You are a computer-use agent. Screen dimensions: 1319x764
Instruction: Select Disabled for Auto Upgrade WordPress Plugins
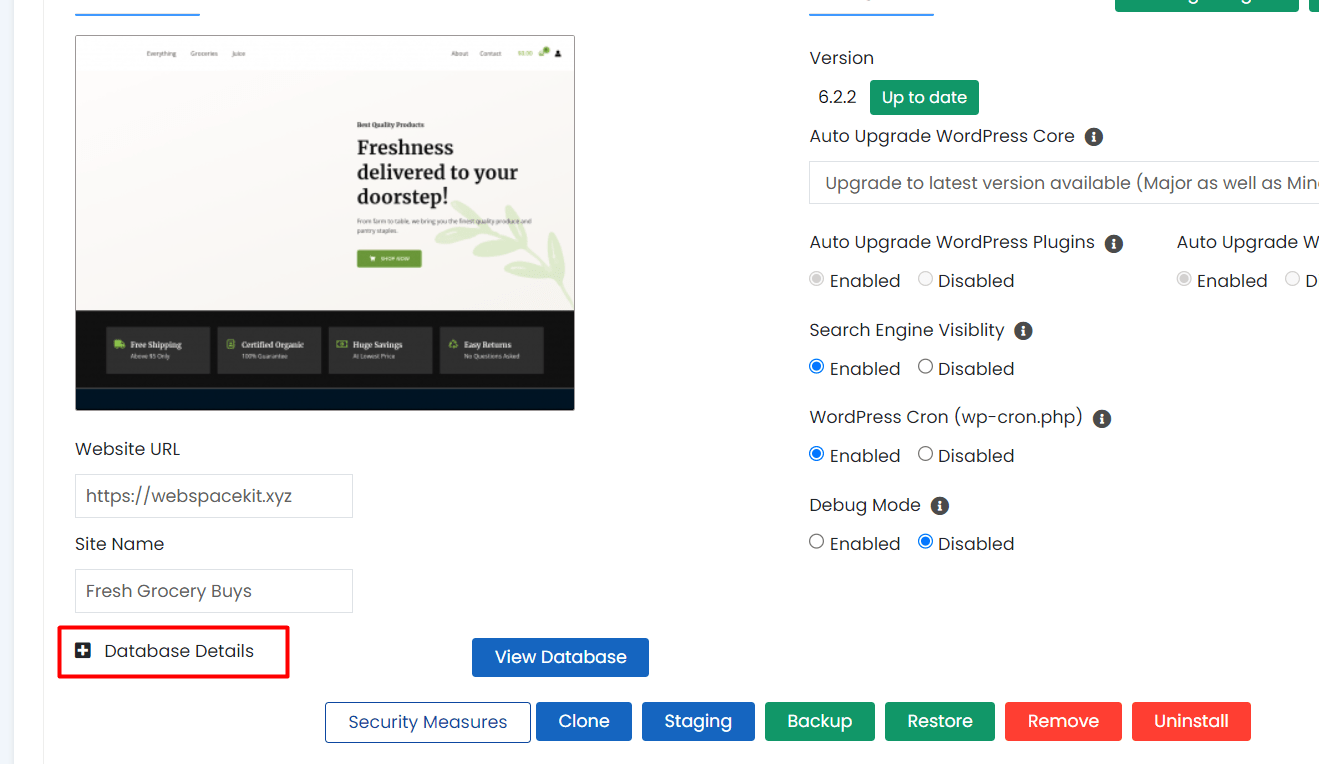coord(926,280)
